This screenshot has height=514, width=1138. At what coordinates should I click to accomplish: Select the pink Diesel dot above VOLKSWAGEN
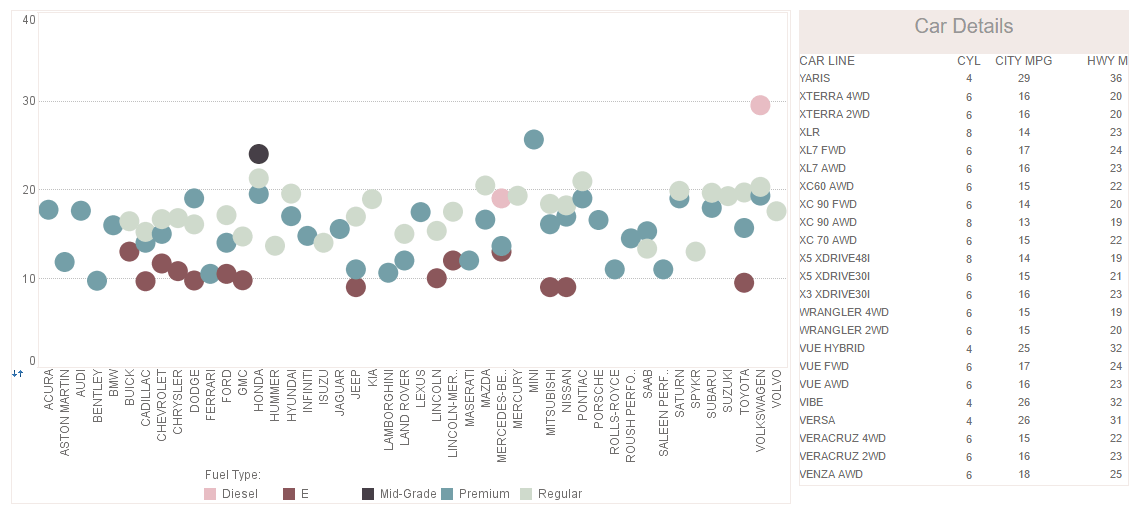(760, 105)
